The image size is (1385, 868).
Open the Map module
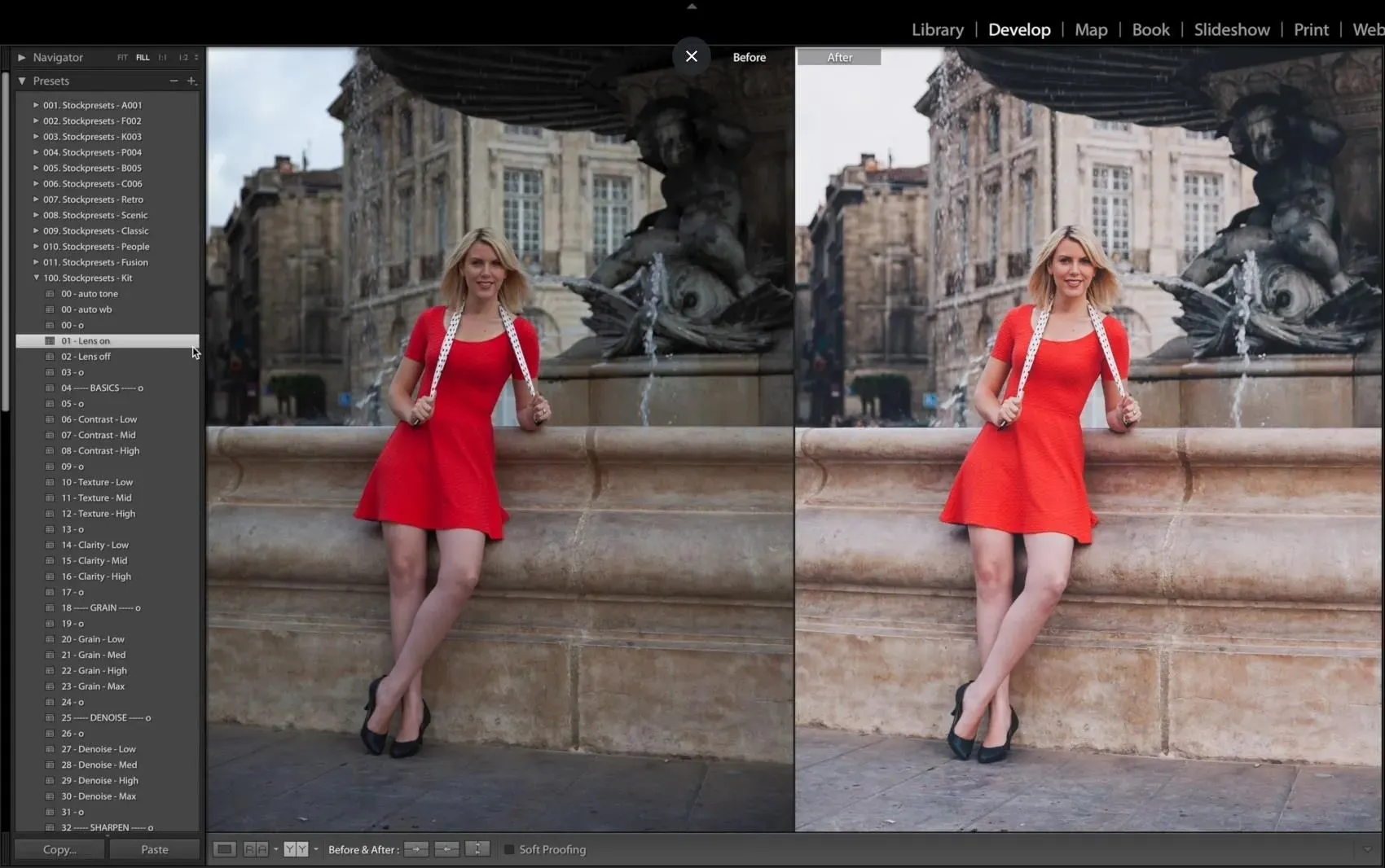(x=1091, y=30)
